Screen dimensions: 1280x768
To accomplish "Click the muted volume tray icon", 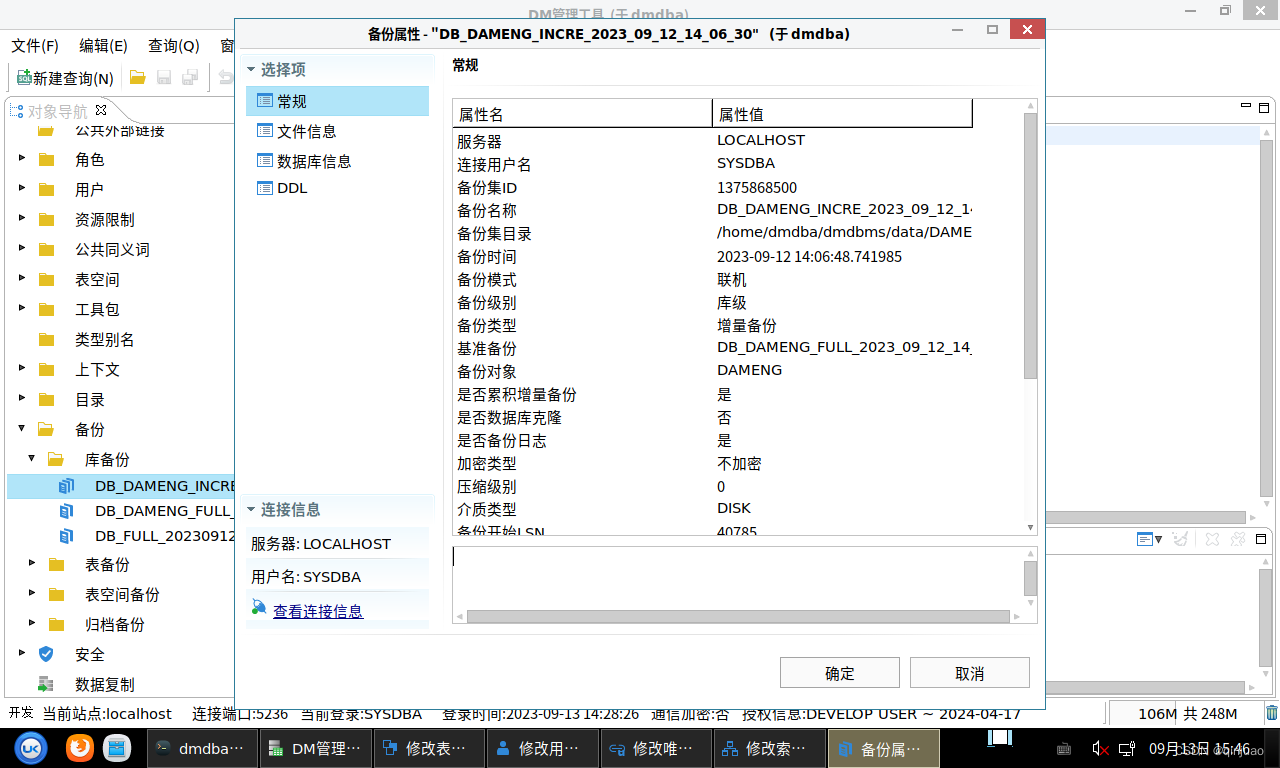I will coord(1099,748).
